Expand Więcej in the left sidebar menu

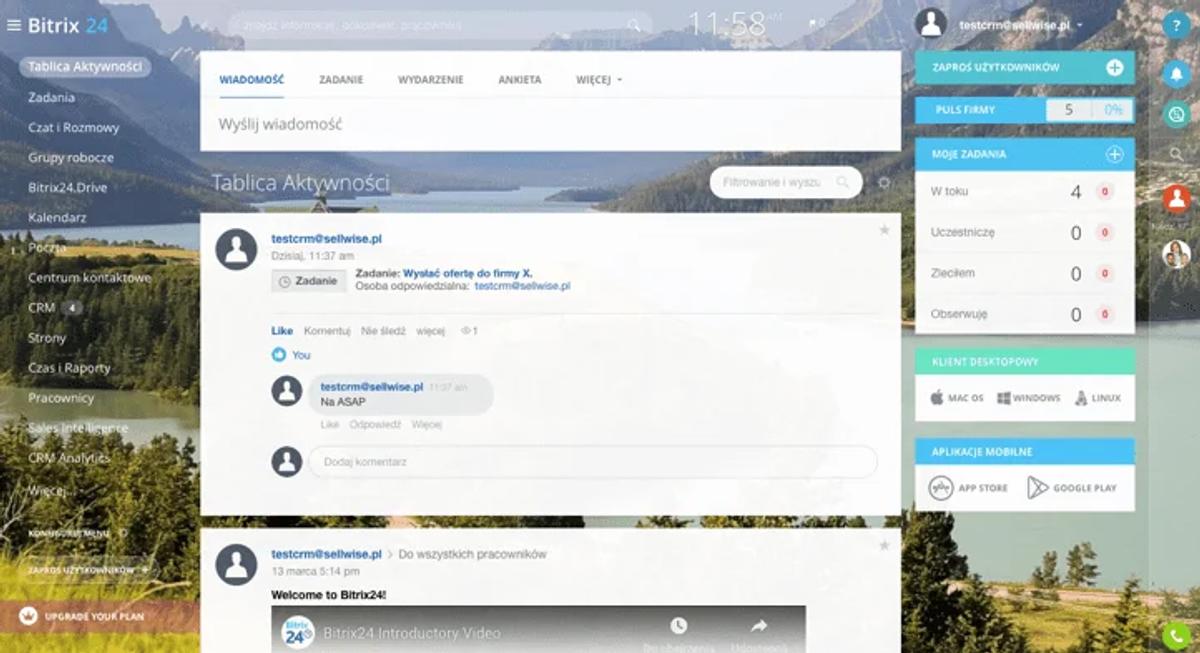click(50, 491)
